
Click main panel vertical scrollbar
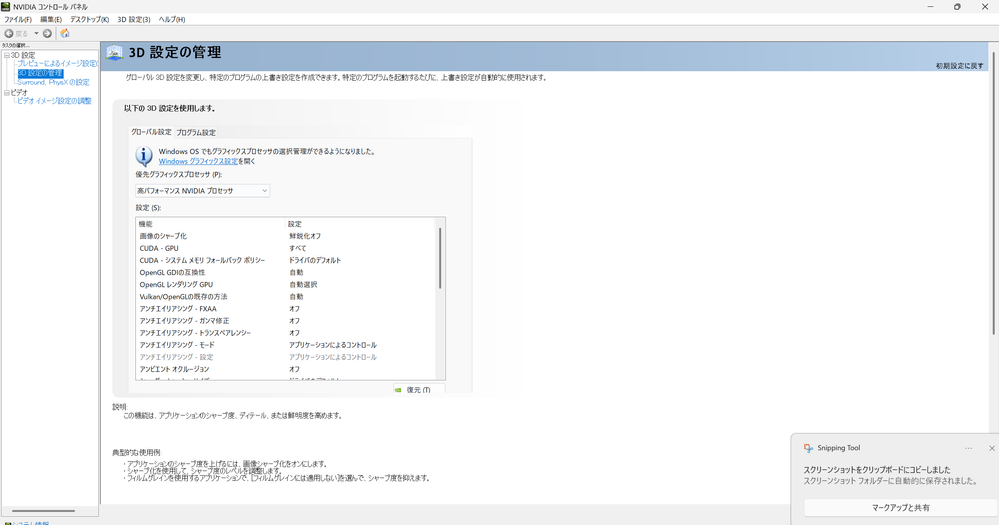click(x=993, y=191)
